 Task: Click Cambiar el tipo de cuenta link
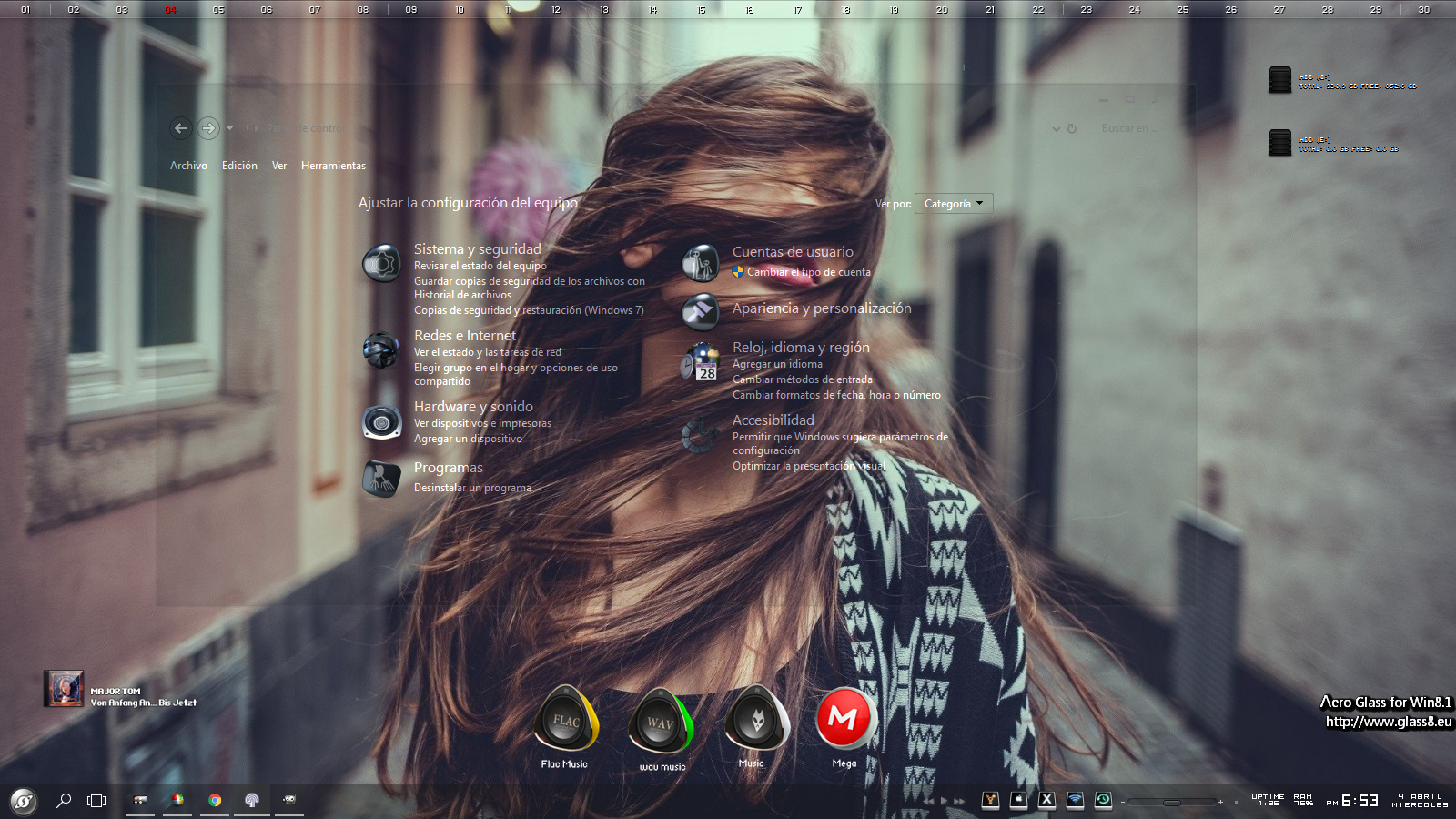point(808,272)
